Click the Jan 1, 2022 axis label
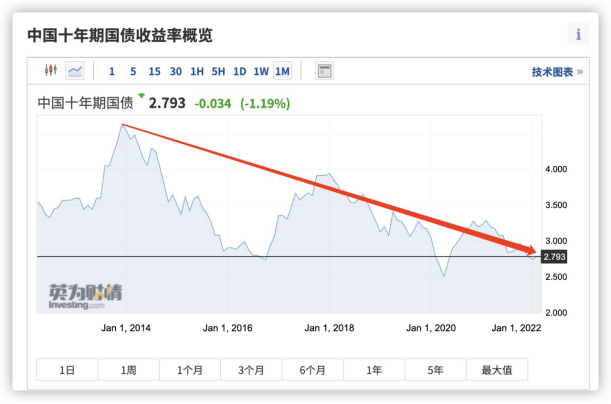 tap(516, 328)
